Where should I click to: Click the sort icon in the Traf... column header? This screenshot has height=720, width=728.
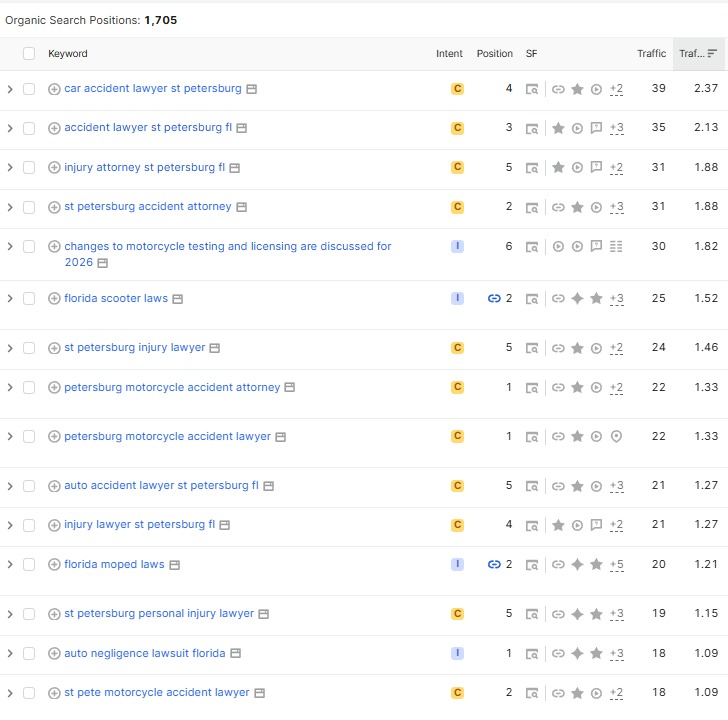click(x=712, y=54)
